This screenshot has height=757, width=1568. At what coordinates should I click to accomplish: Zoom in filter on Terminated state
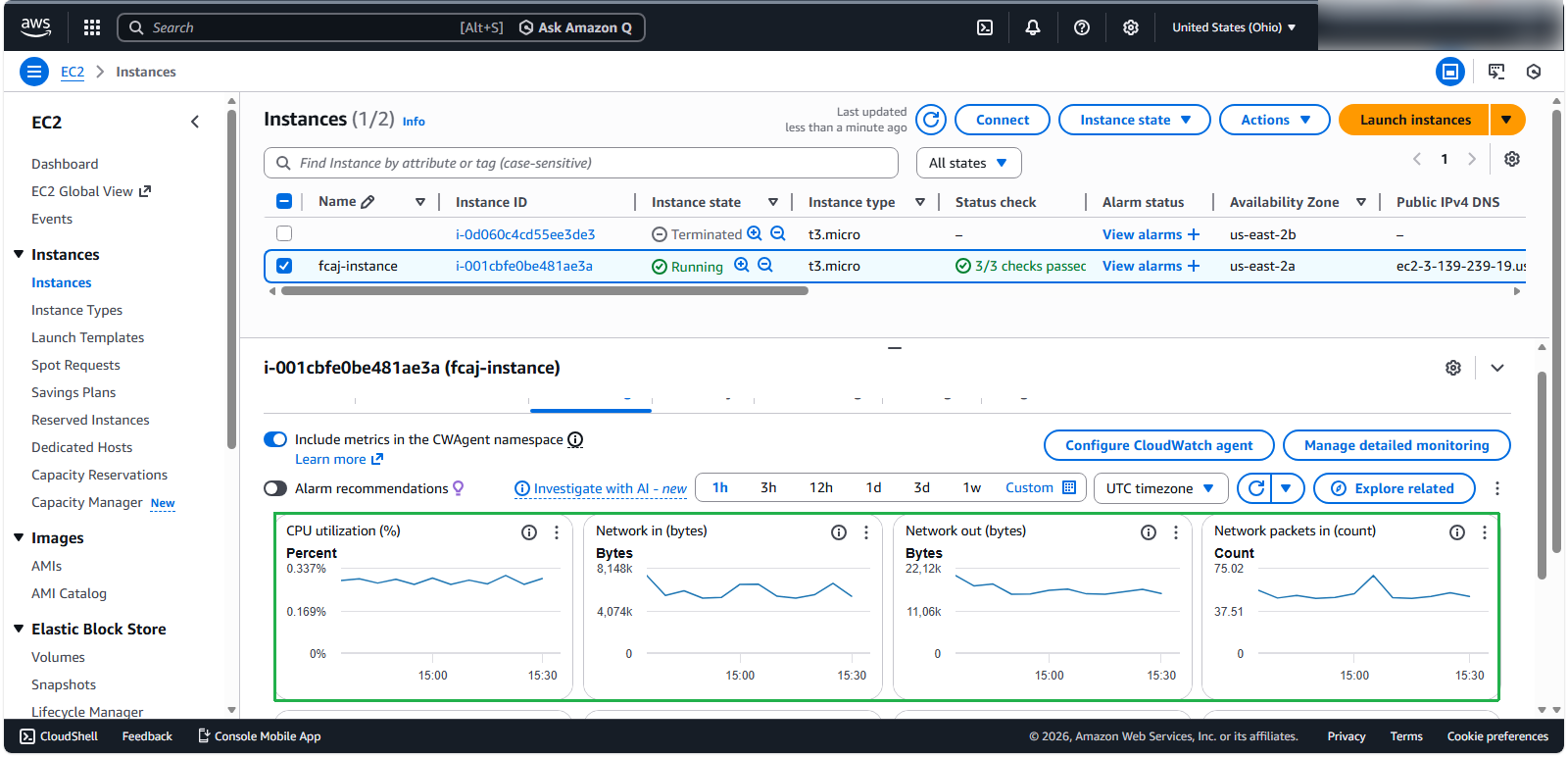pyautogui.click(x=755, y=233)
